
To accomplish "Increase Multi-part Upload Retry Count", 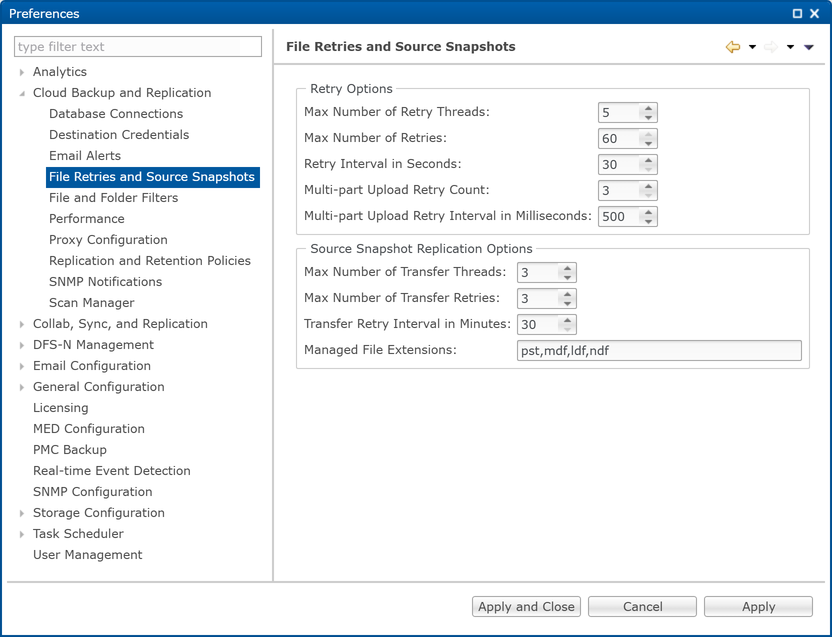I will 648,186.
